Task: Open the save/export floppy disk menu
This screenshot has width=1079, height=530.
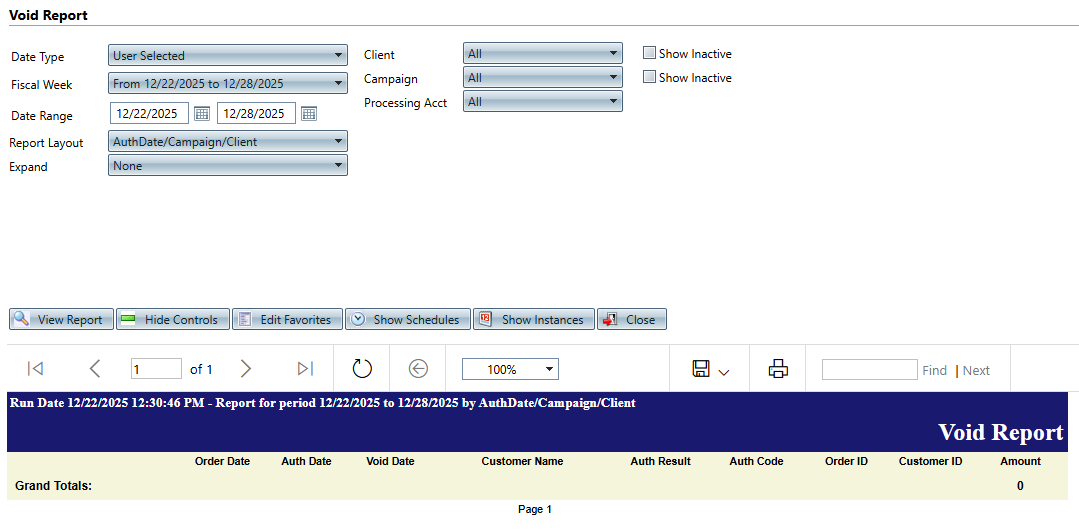Action: tap(710, 369)
